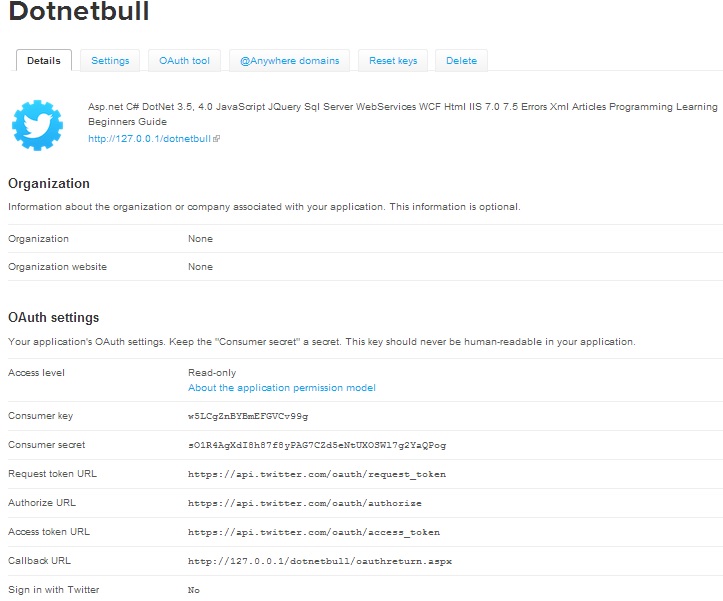Click the Request token URL label
This screenshot has height=601, width=723.
pyautogui.click(x=53, y=474)
